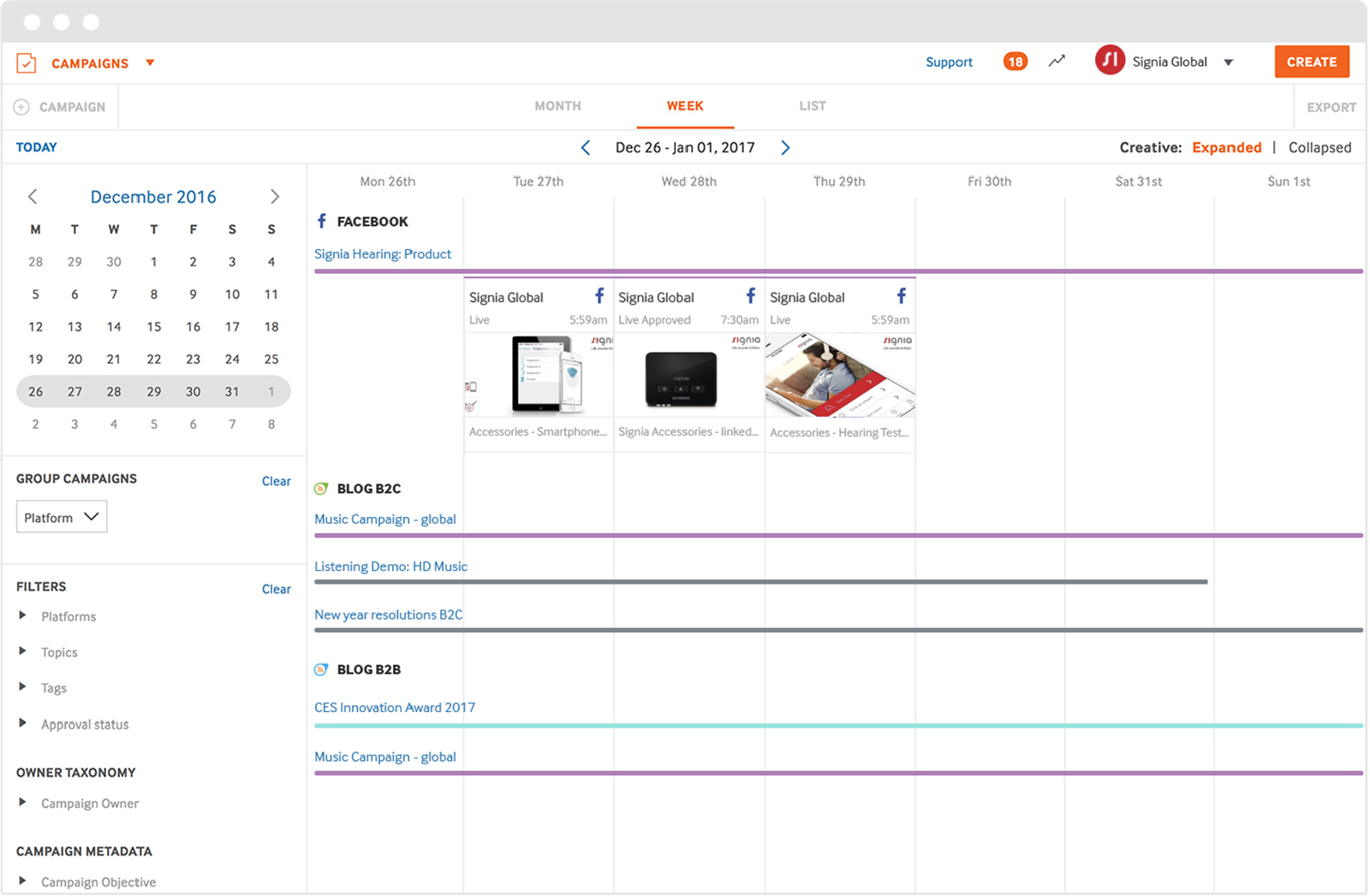Open Music Campaign - global under Blog B2C
Viewport: 1370px width, 896px height.
pyautogui.click(x=385, y=519)
